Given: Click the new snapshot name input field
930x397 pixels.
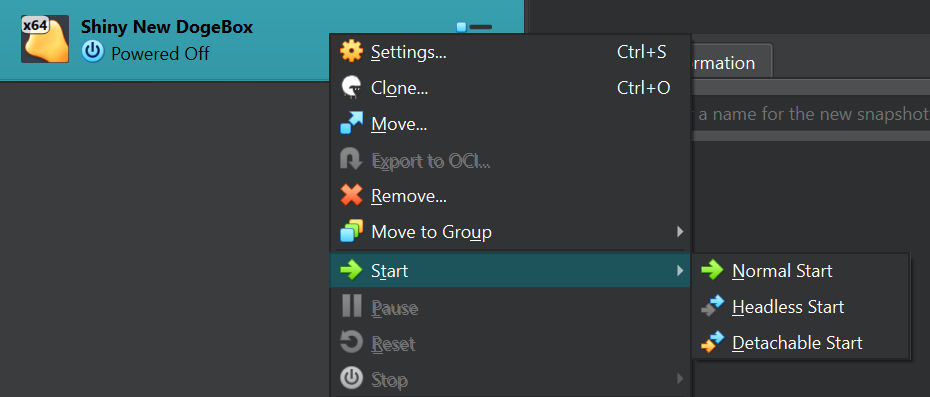Looking at the screenshot, I should tap(810, 113).
